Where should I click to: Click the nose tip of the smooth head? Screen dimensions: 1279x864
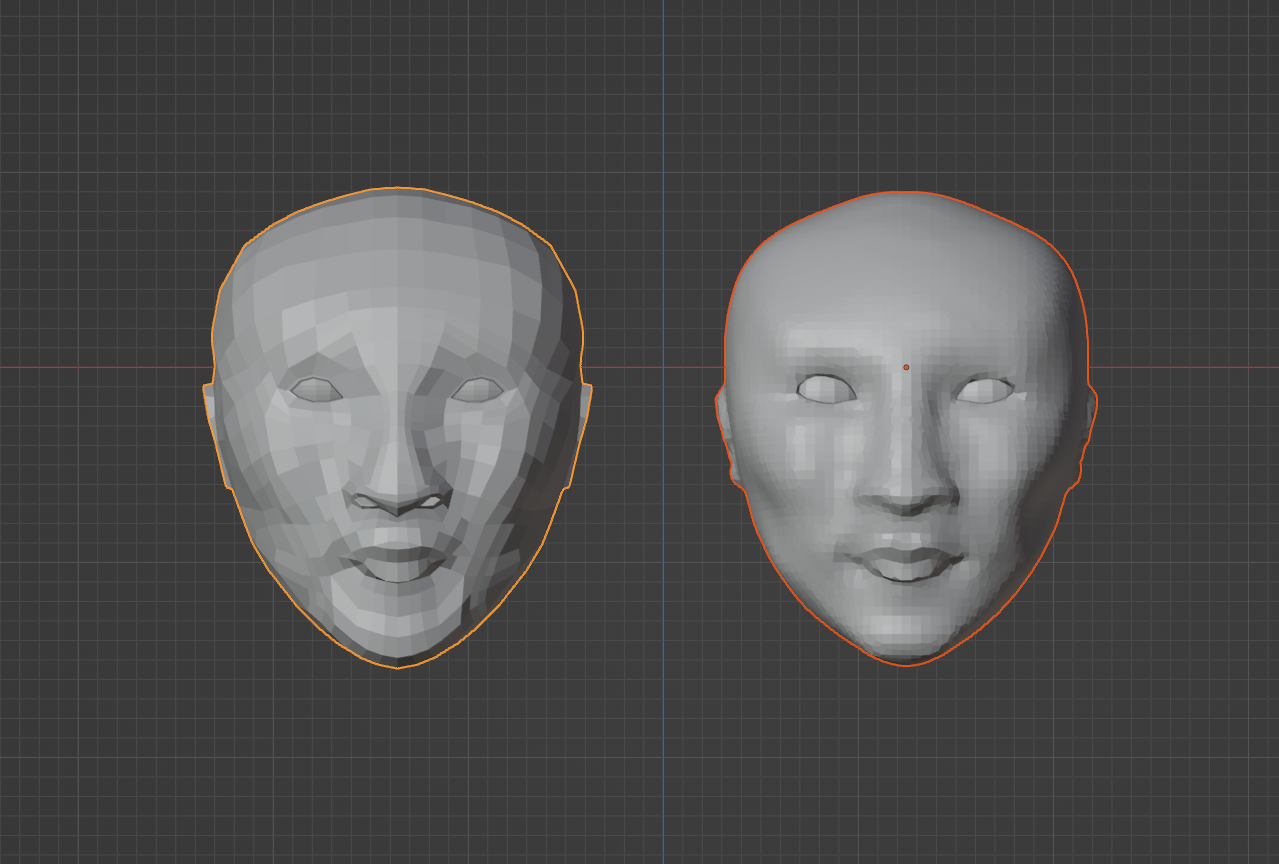click(x=906, y=497)
